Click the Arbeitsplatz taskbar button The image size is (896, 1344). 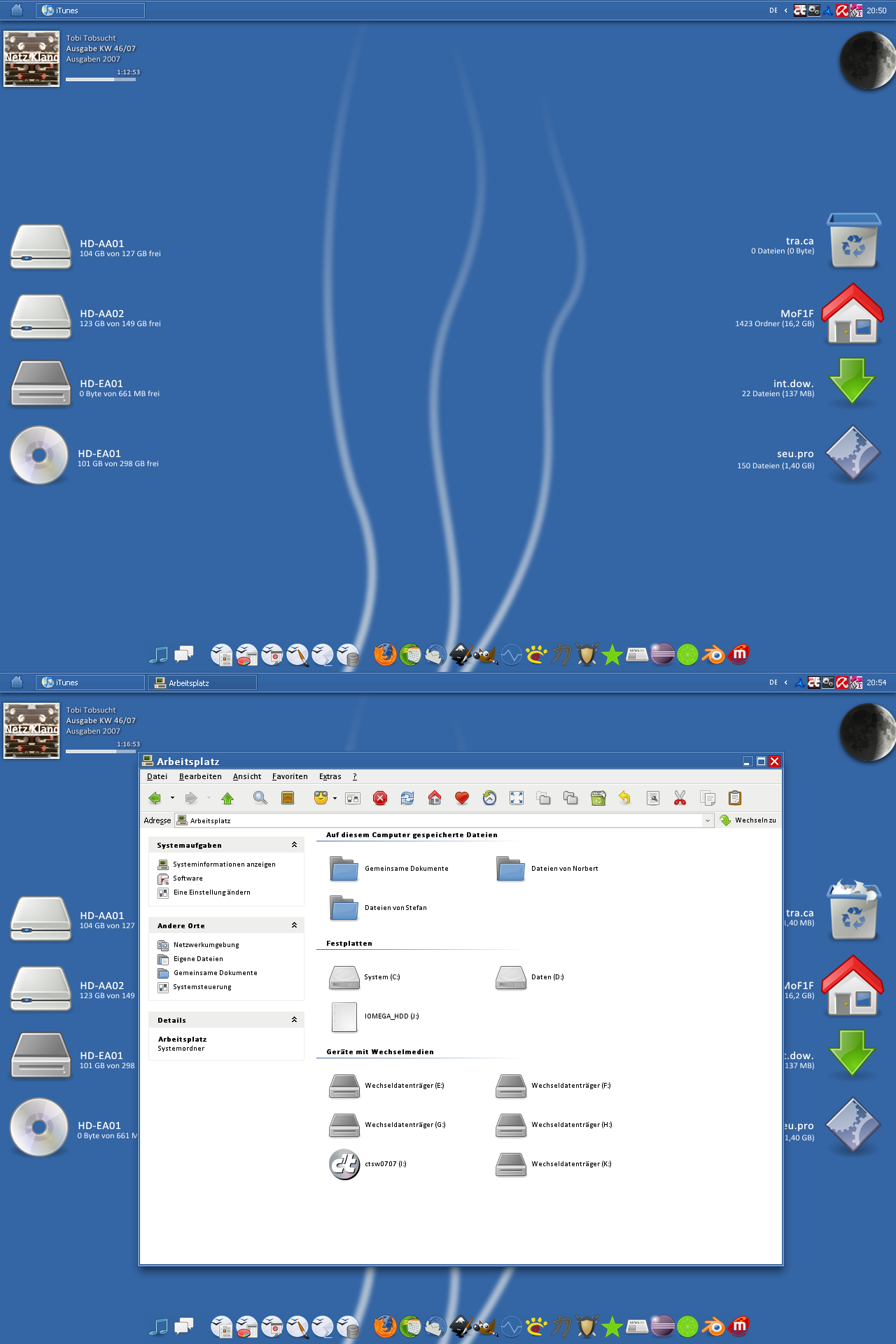pyautogui.click(x=202, y=682)
